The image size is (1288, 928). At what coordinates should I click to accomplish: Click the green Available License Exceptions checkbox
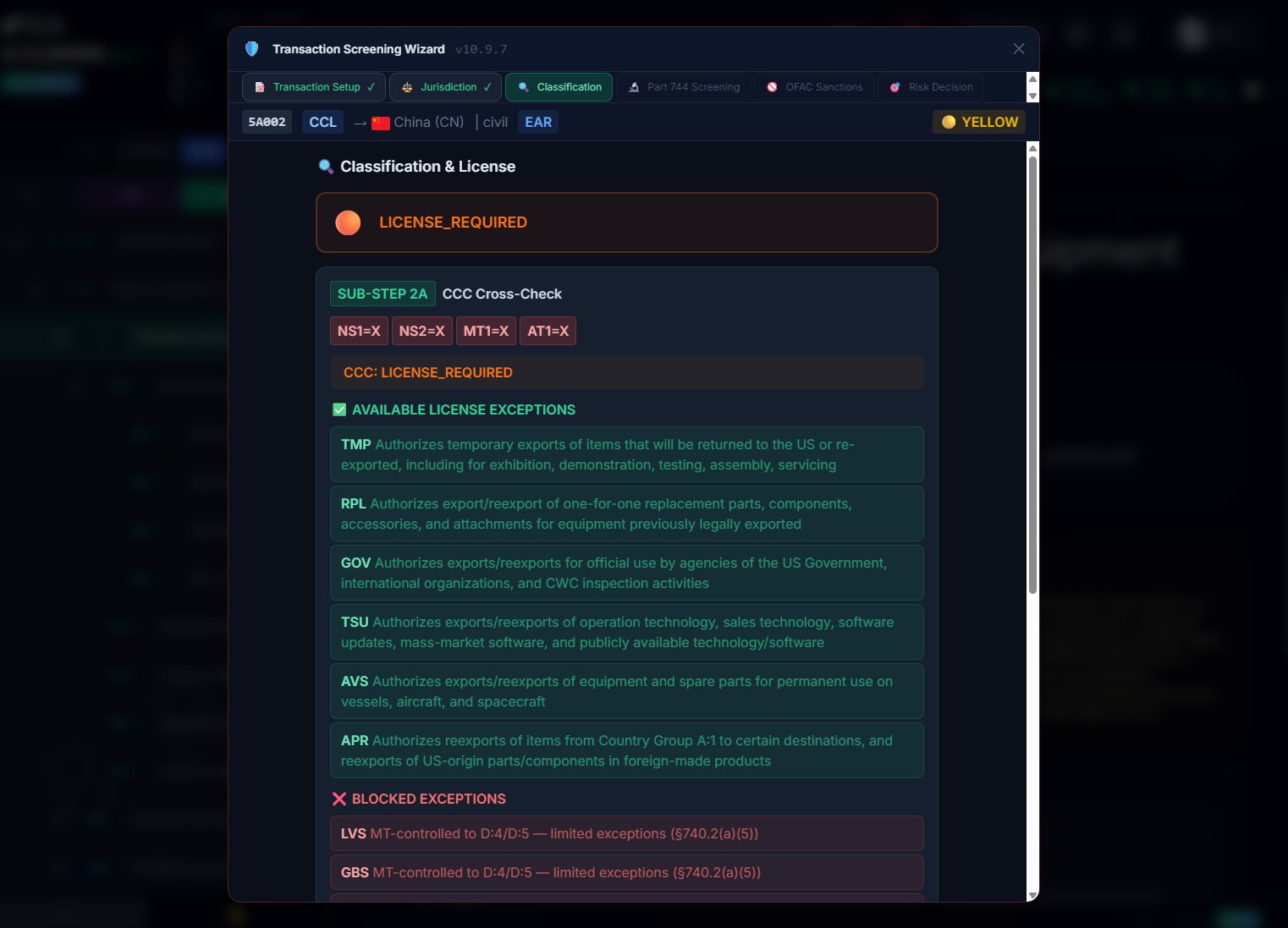click(339, 409)
